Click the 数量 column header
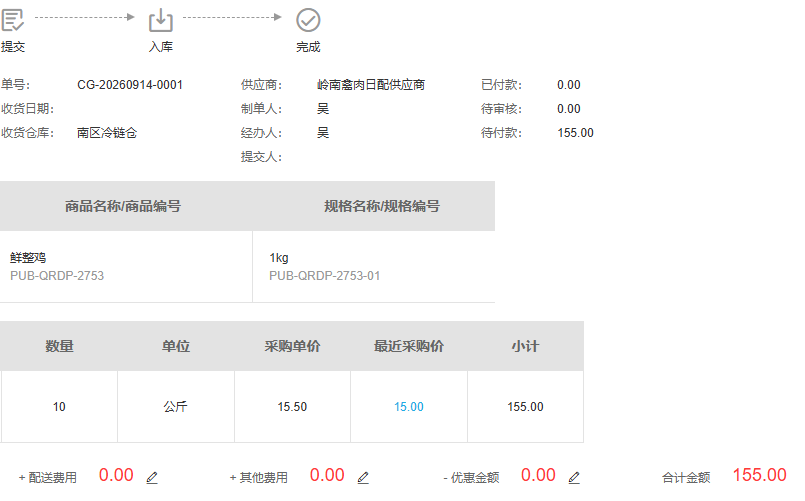The width and height of the screenshot is (805, 501). coord(59,346)
